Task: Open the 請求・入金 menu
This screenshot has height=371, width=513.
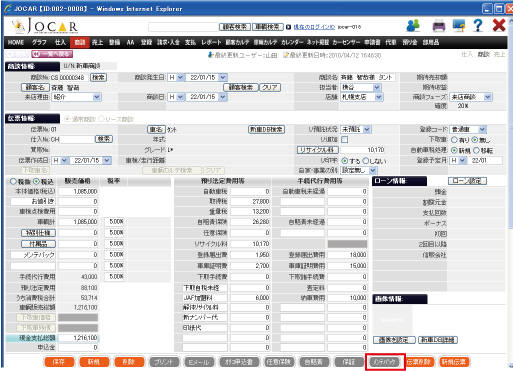Action: tap(168, 42)
